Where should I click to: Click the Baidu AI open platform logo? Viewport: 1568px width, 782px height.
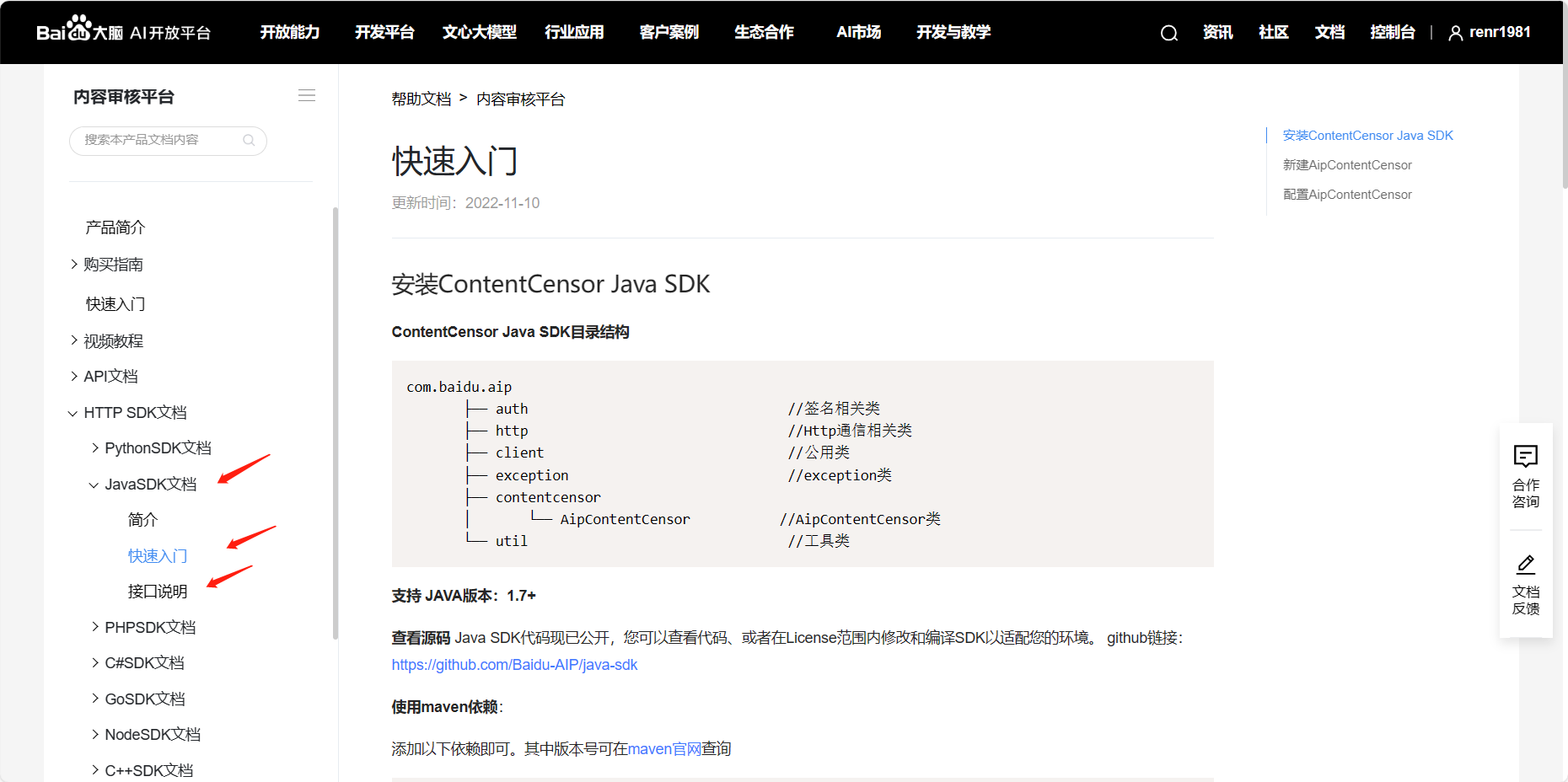(x=123, y=30)
